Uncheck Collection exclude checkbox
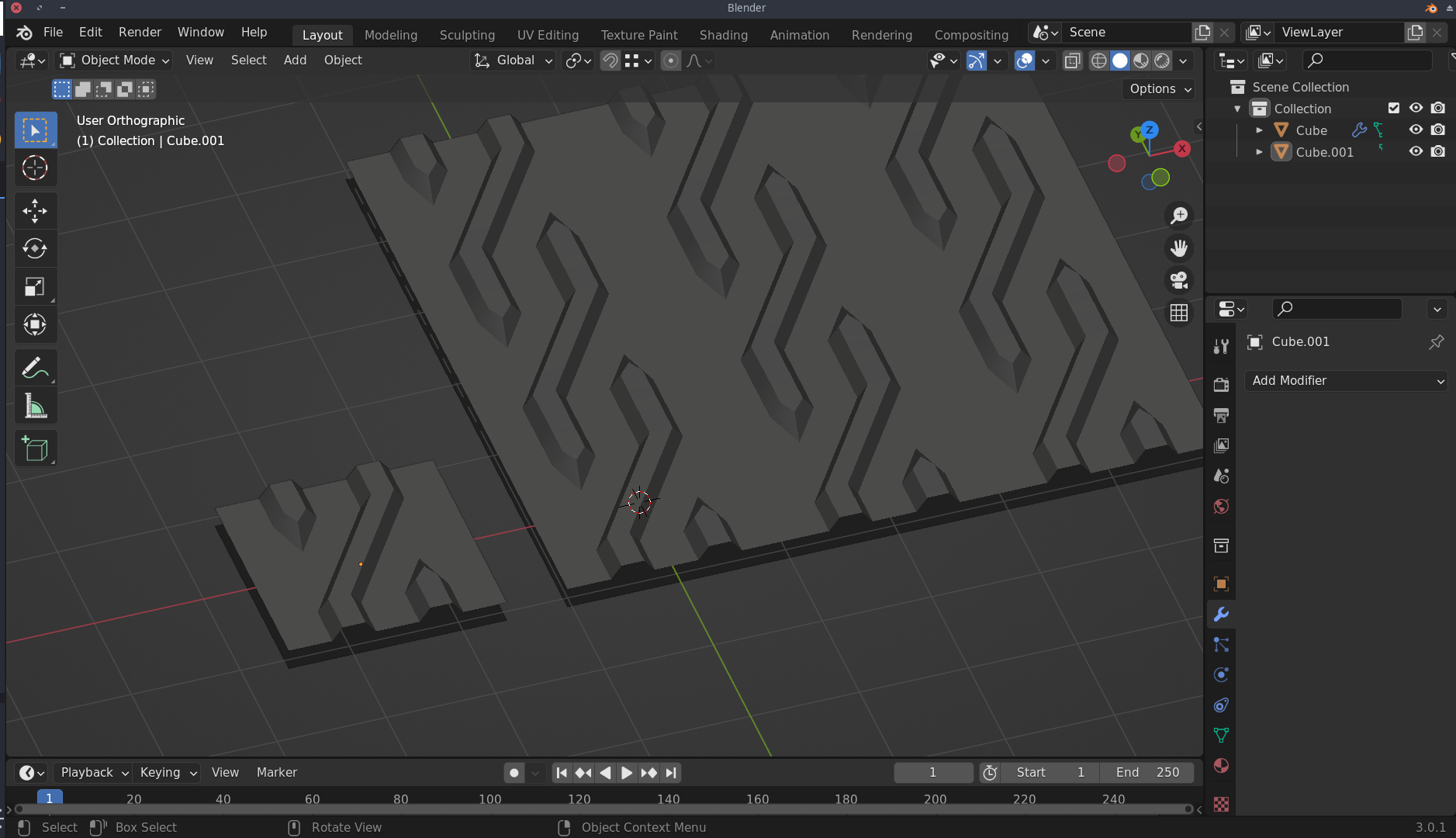Image resolution: width=1456 pixels, height=838 pixels. (x=1394, y=108)
